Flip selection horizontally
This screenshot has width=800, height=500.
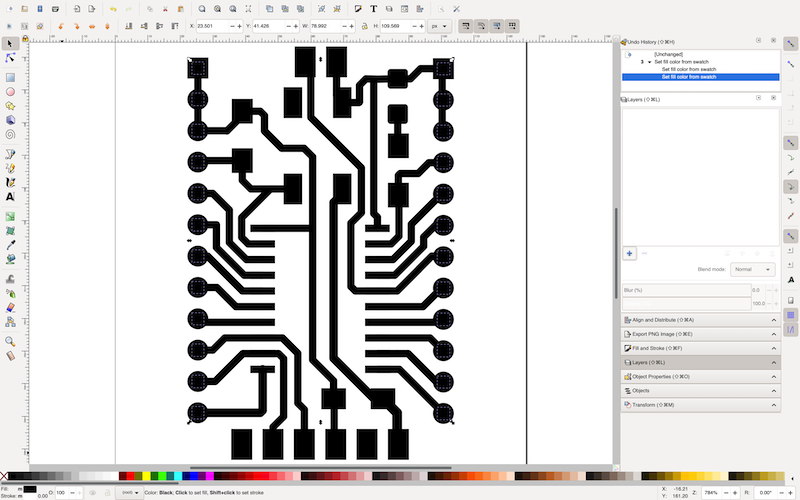pos(92,26)
